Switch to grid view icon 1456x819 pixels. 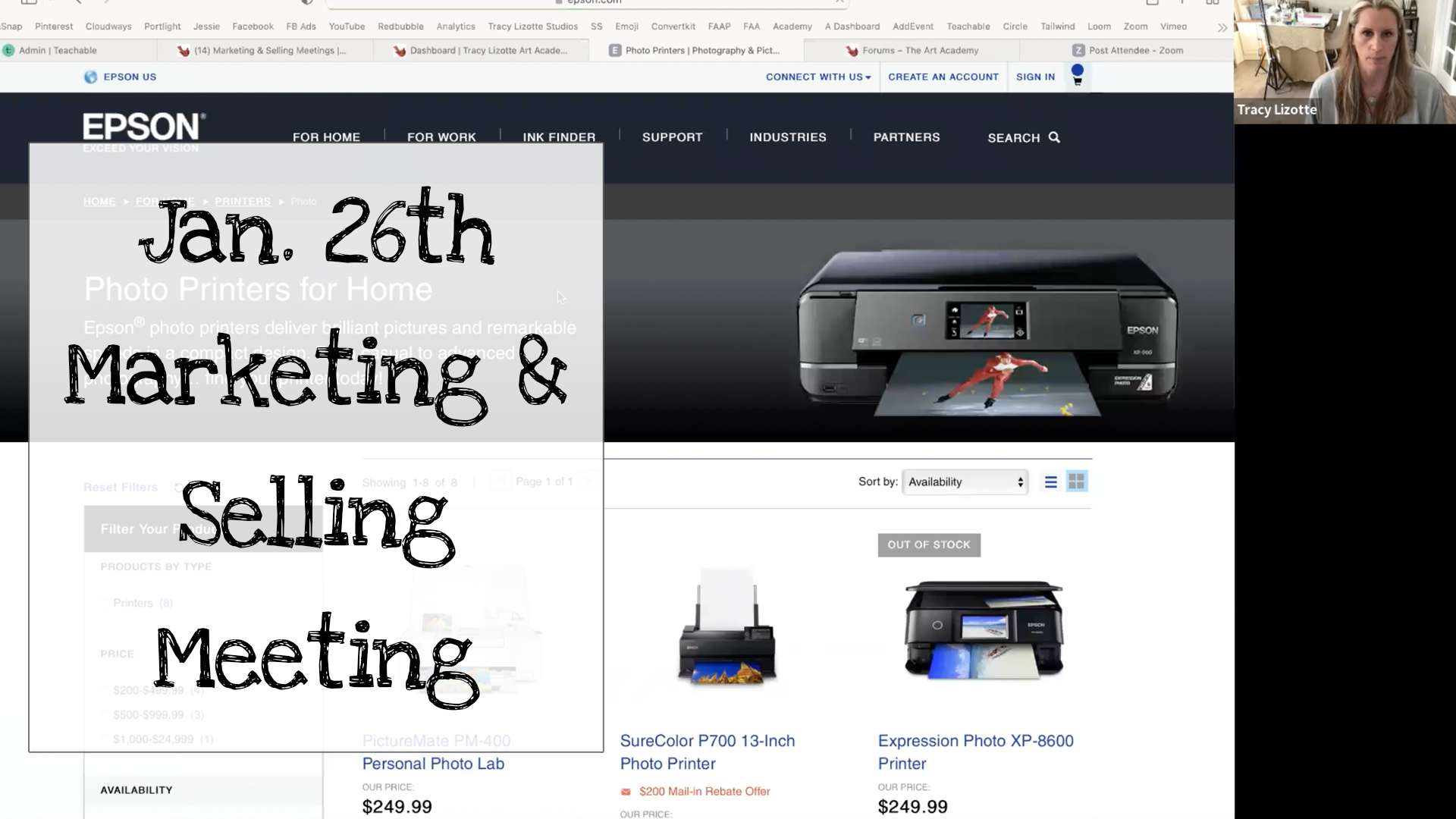click(1076, 482)
